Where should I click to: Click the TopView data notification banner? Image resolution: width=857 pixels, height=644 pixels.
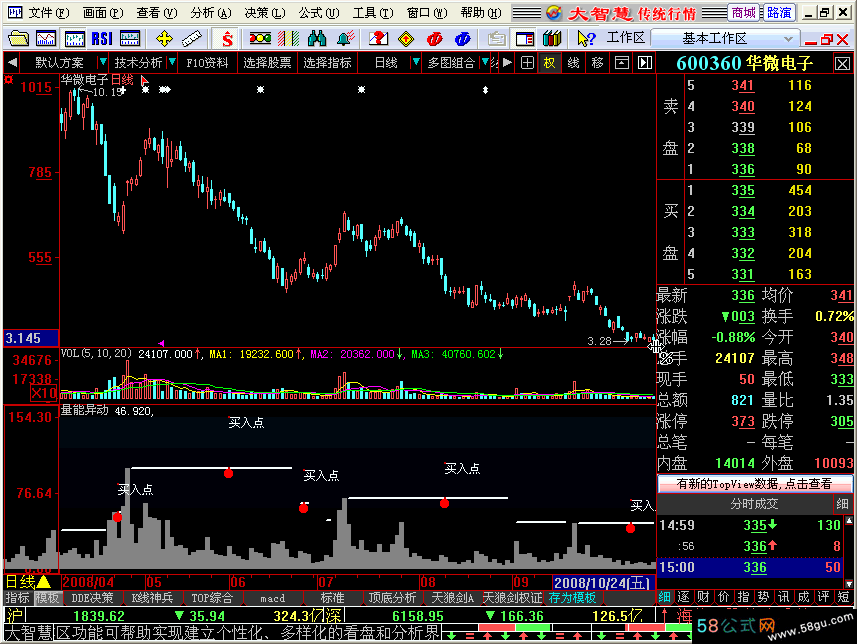pyautogui.click(x=754, y=484)
